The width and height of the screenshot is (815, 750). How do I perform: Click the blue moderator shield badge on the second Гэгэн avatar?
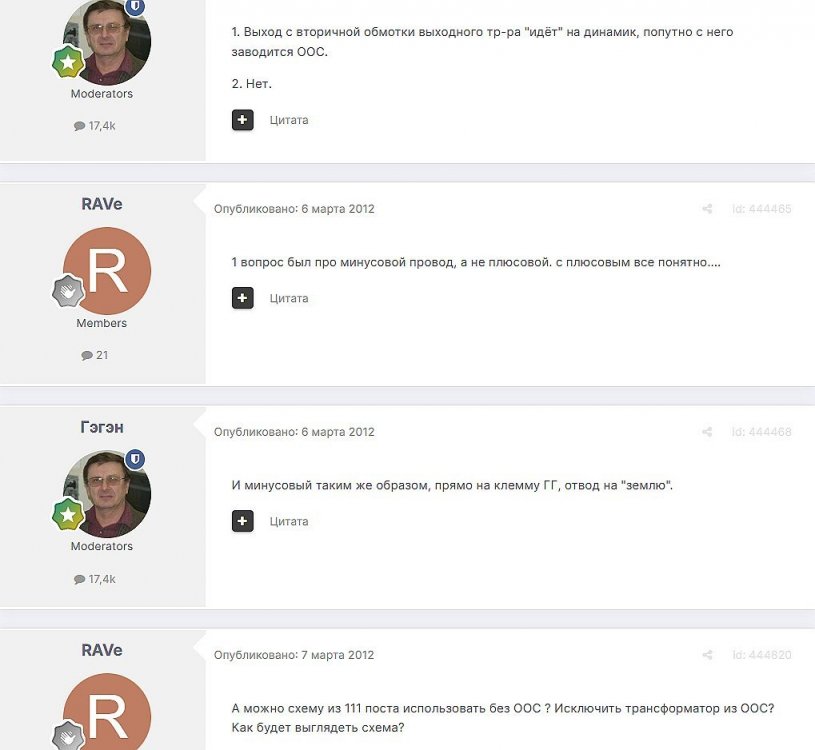click(x=135, y=459)
